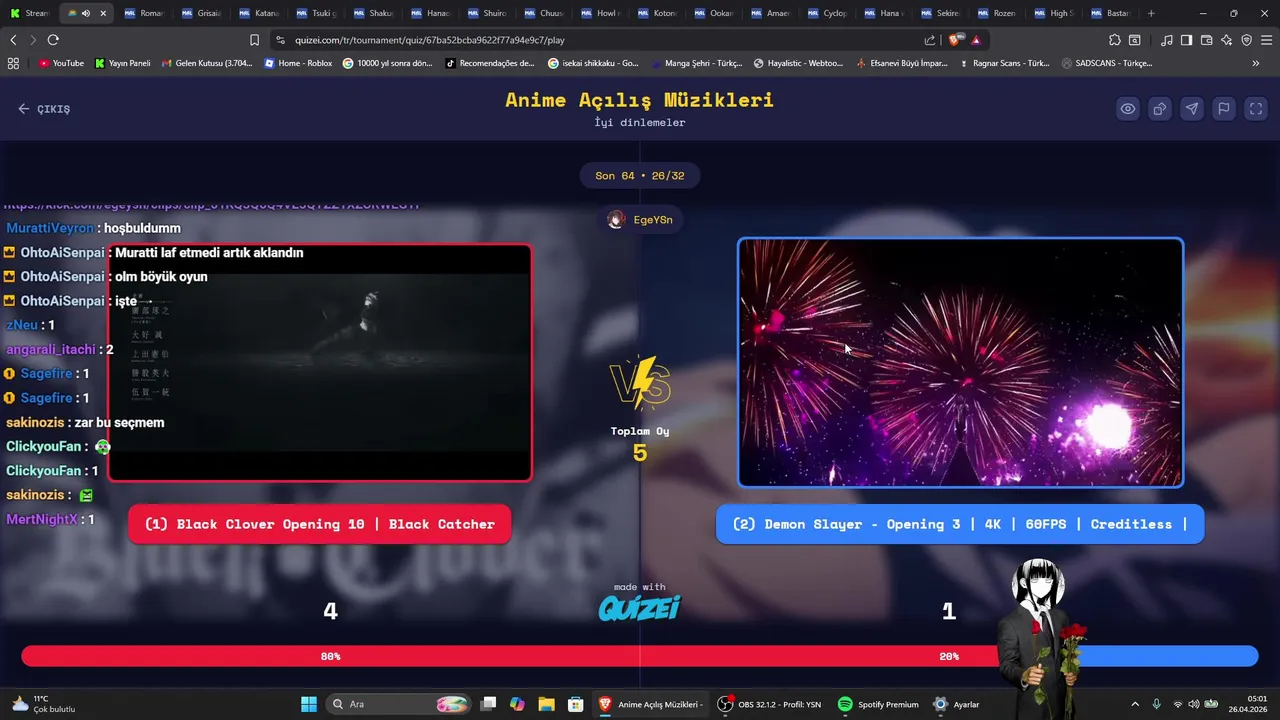This screenshot has height=720, width=1280.
Task: Open File Explorer from the taskbar
Action: [546, 704]
